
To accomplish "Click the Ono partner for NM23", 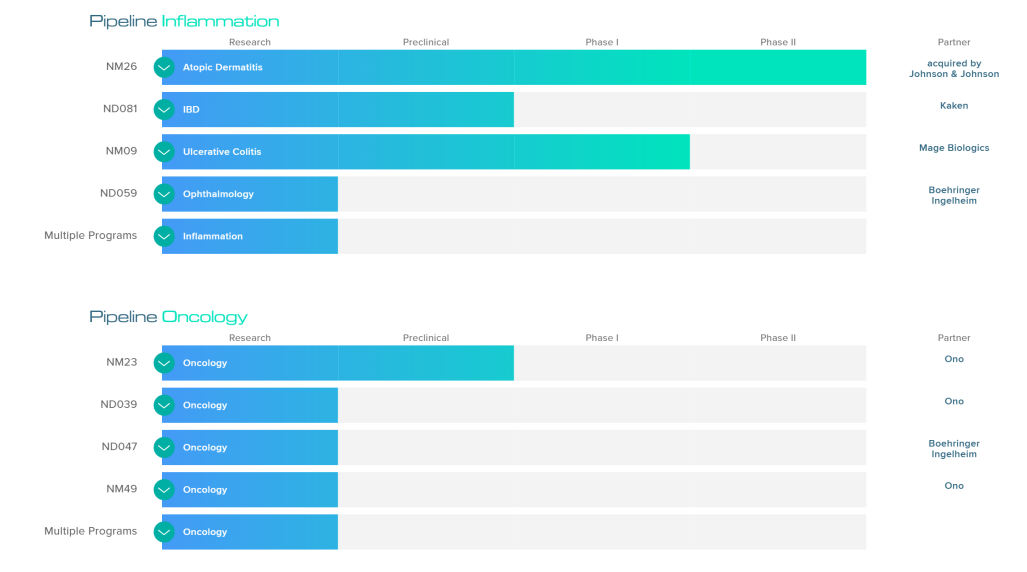I will click(953, 359).
